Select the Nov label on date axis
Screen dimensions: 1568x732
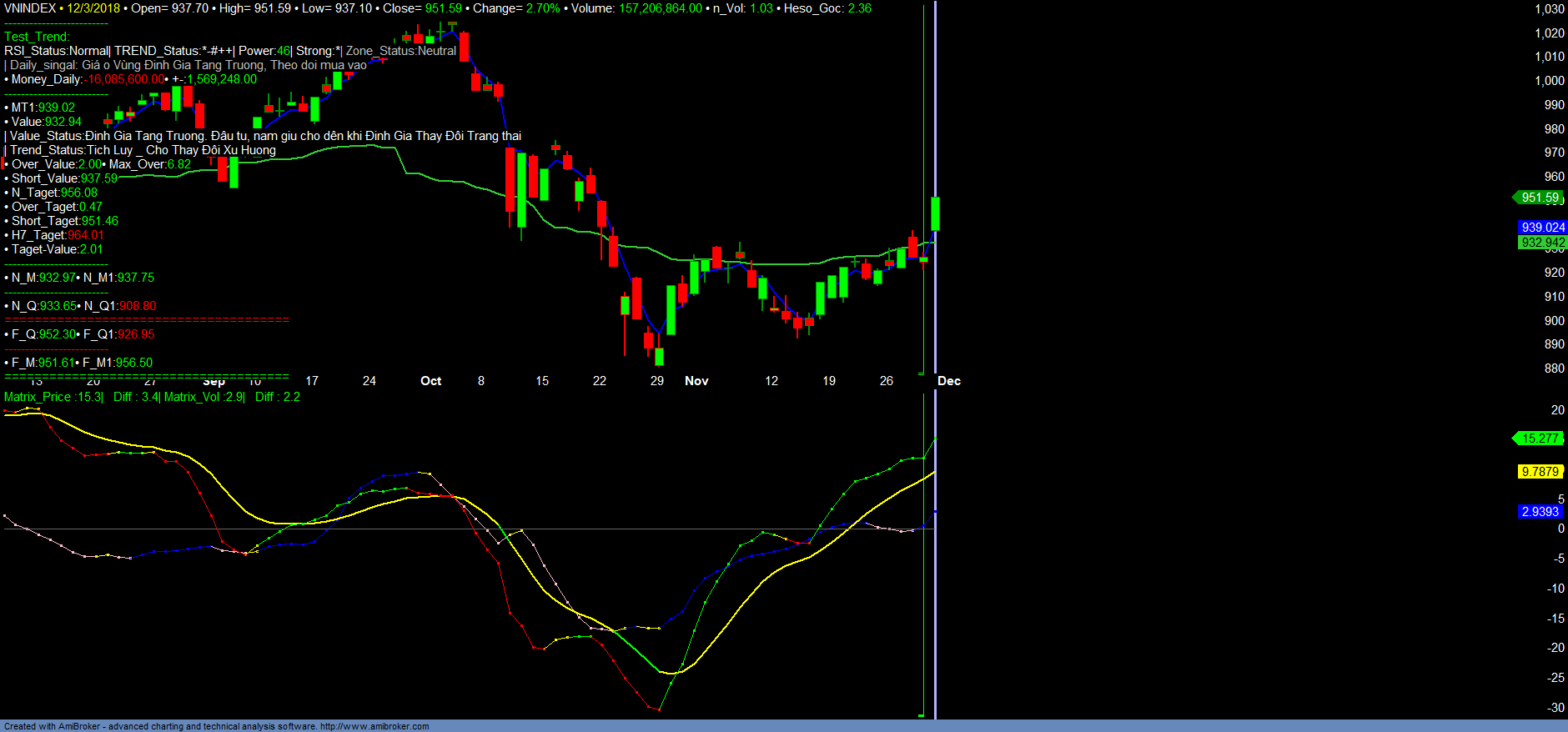[696, 381]
